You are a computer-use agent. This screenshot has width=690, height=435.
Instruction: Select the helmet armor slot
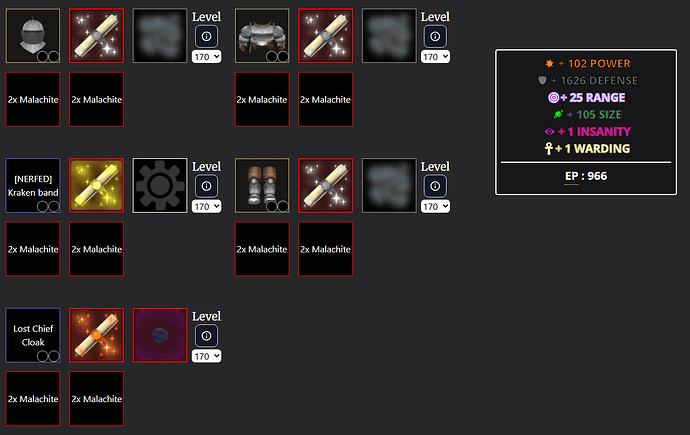point(33,36)
